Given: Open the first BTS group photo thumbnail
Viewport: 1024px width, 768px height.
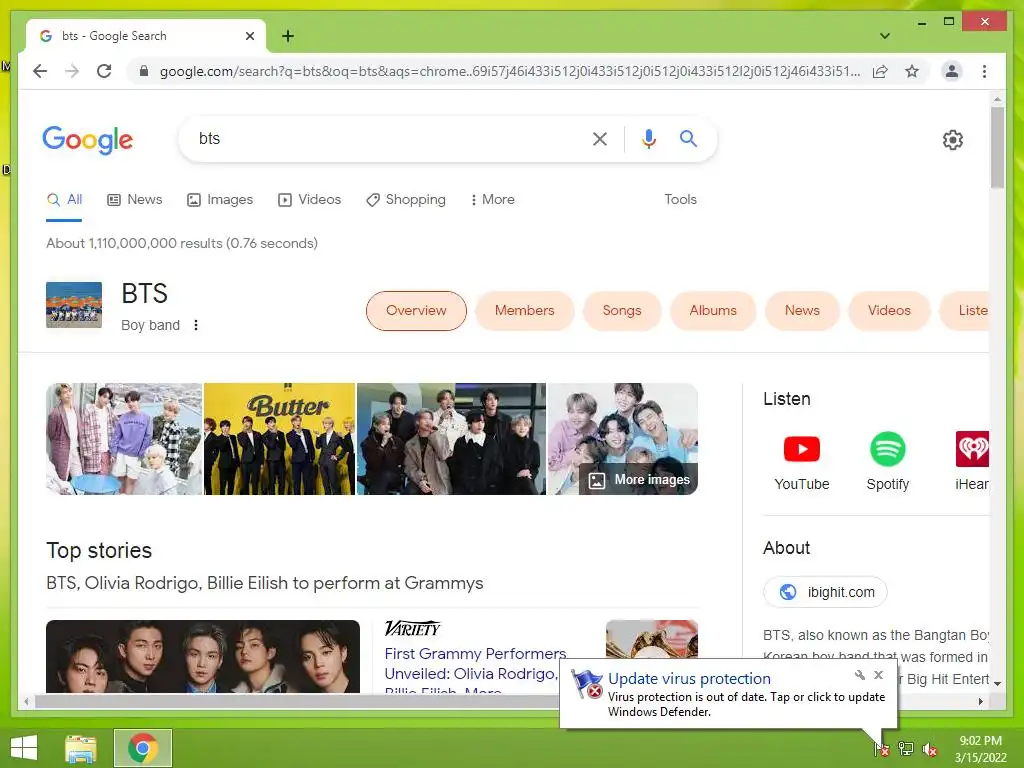Looking at the screenshot, I should coord(124,439).
